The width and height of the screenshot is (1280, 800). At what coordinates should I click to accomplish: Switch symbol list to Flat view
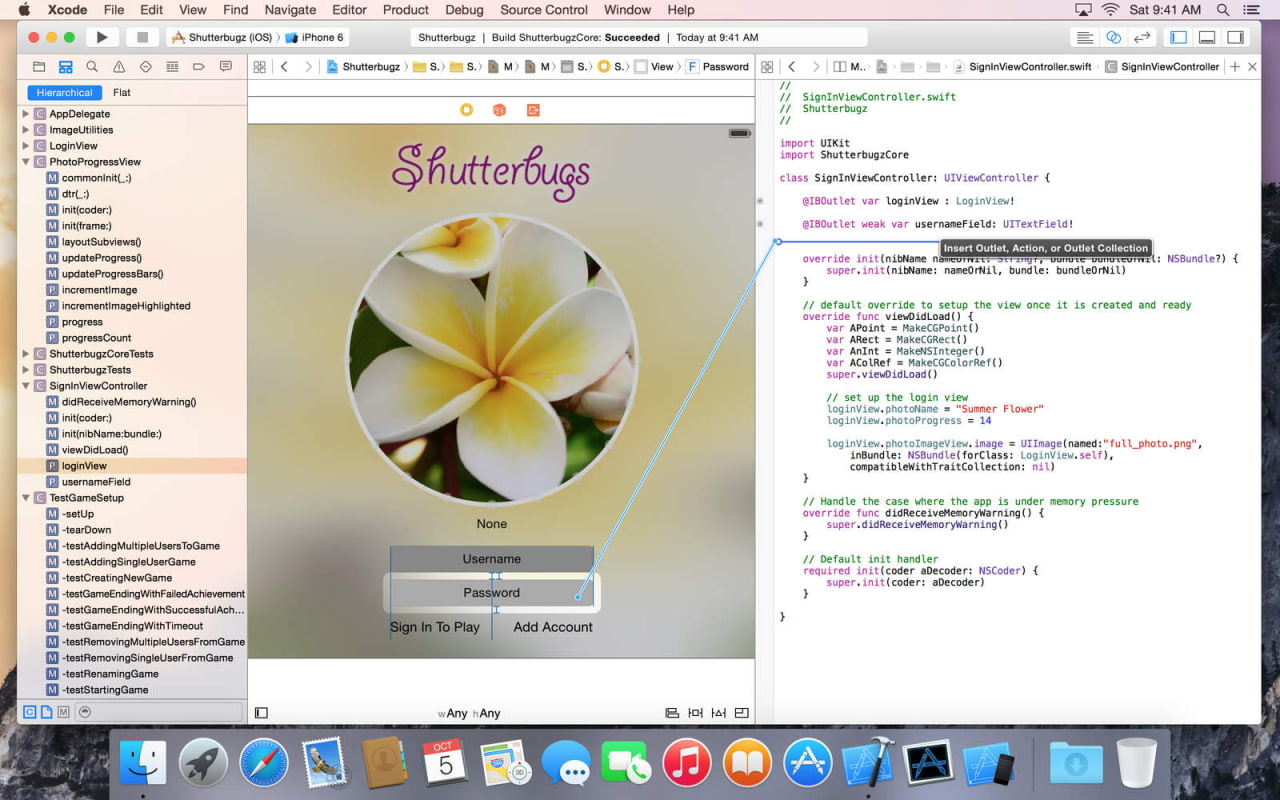coord(122,93)
